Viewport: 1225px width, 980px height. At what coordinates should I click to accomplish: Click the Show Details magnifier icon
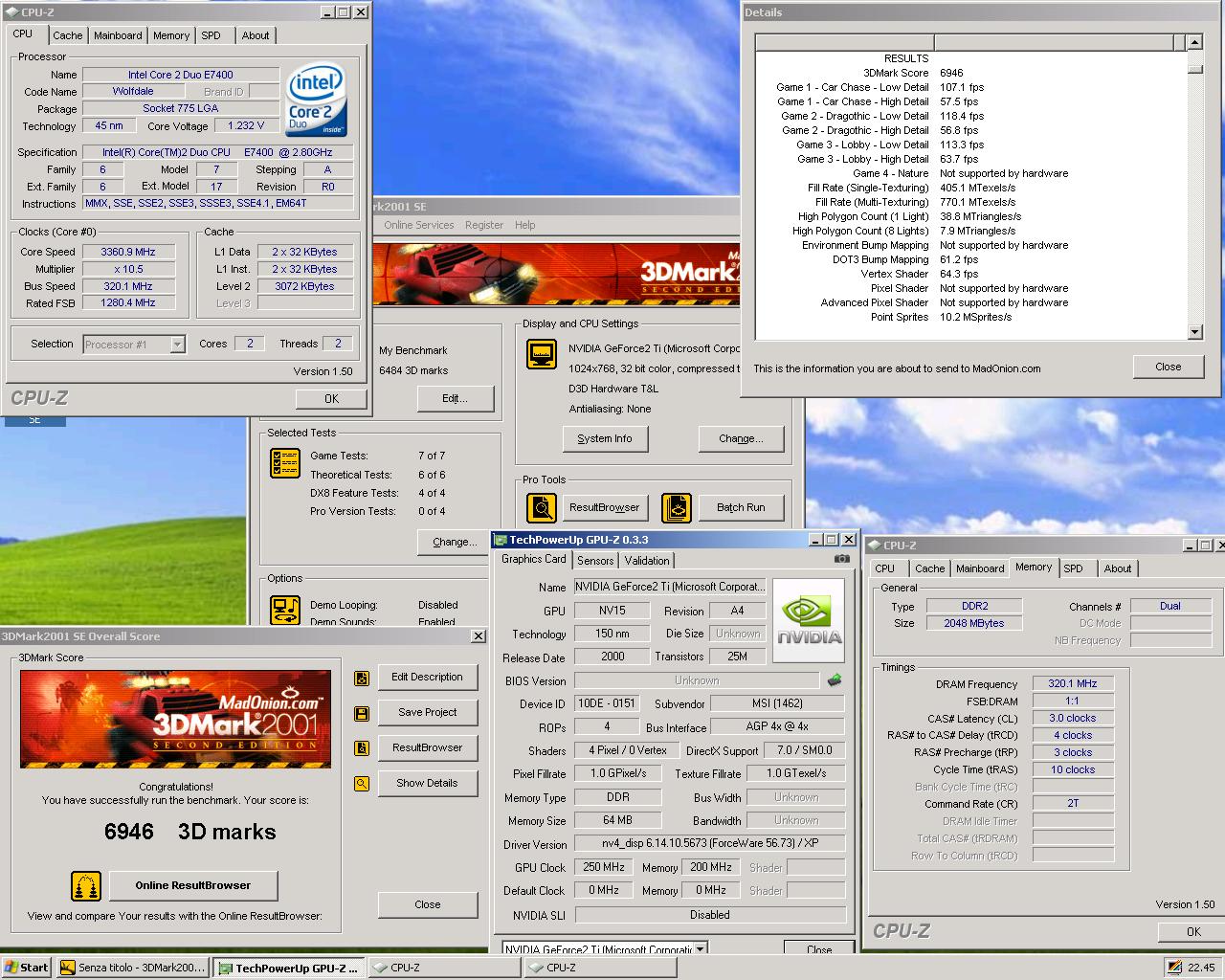(x=362, y=784)
